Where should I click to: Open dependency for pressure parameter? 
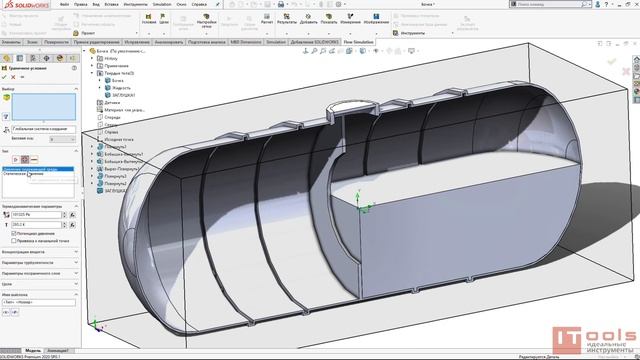(72, 215)
